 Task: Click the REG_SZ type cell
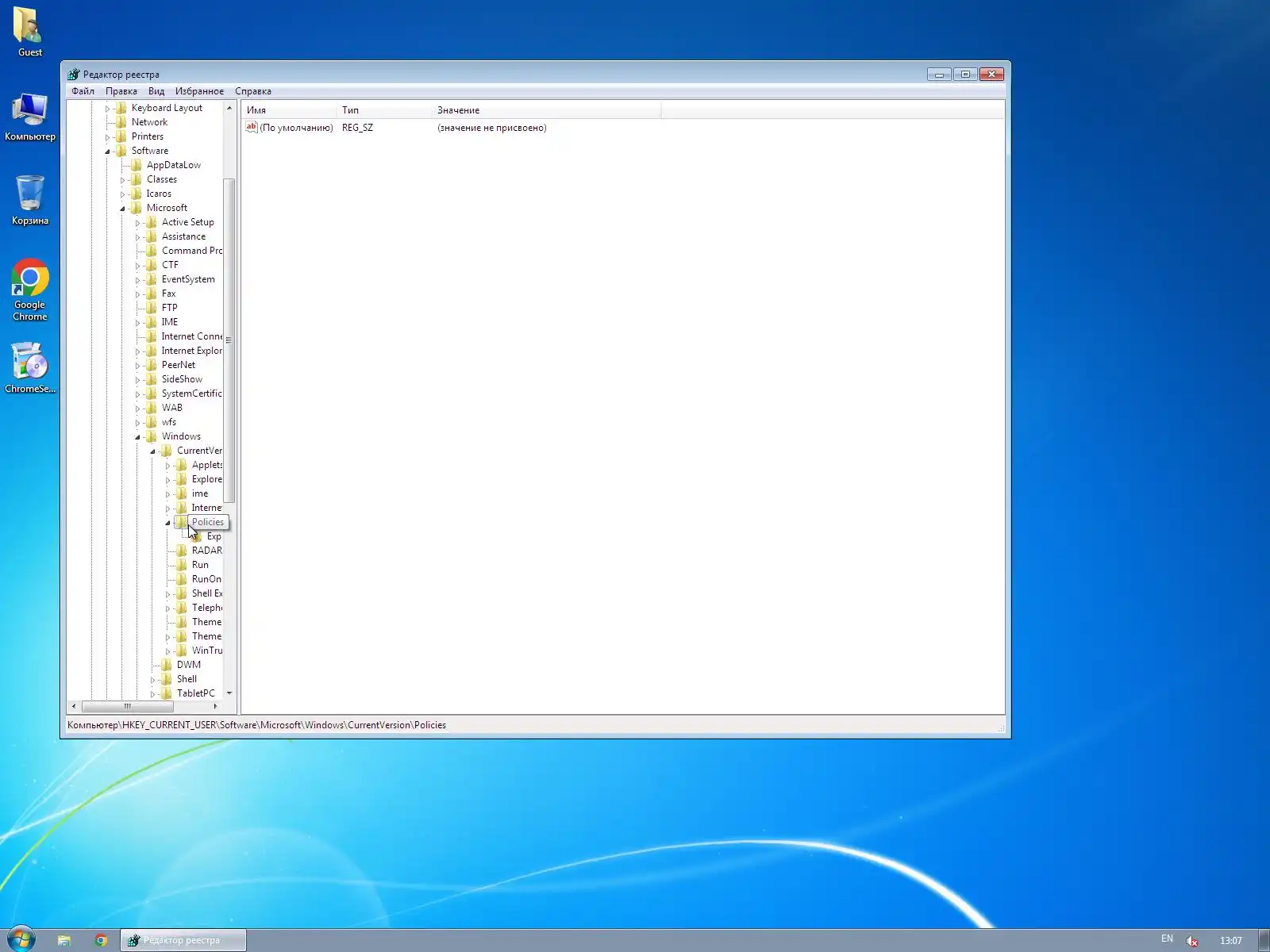(357, 128)
